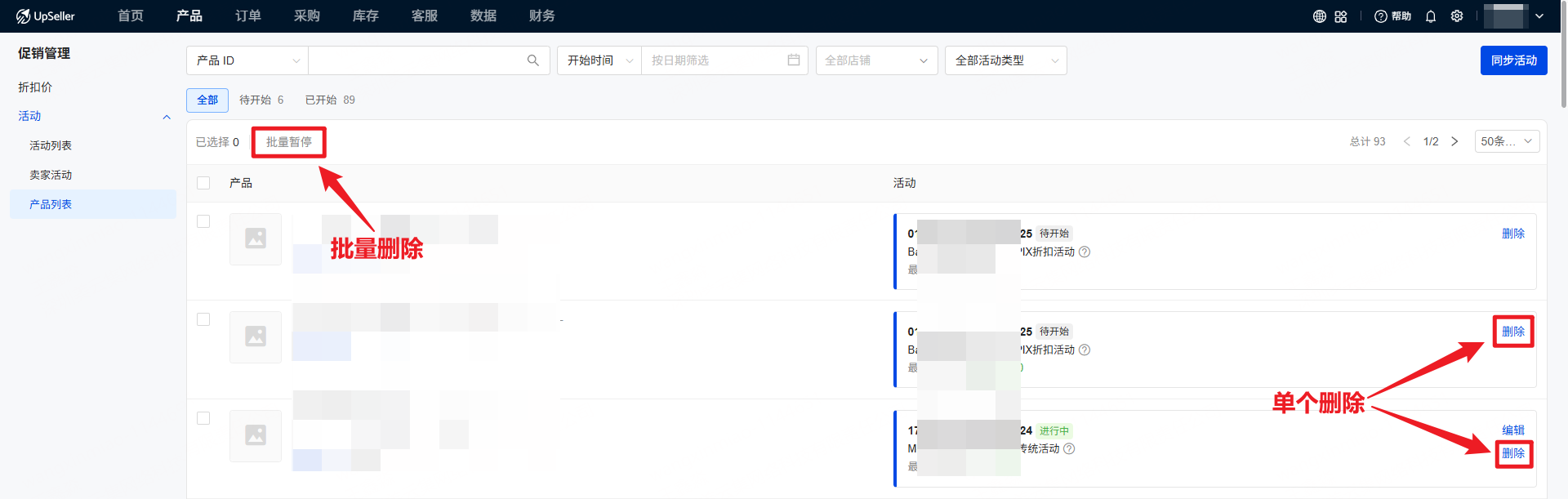
Task: Check the third product row checkbox
Action: coord(203,418)
